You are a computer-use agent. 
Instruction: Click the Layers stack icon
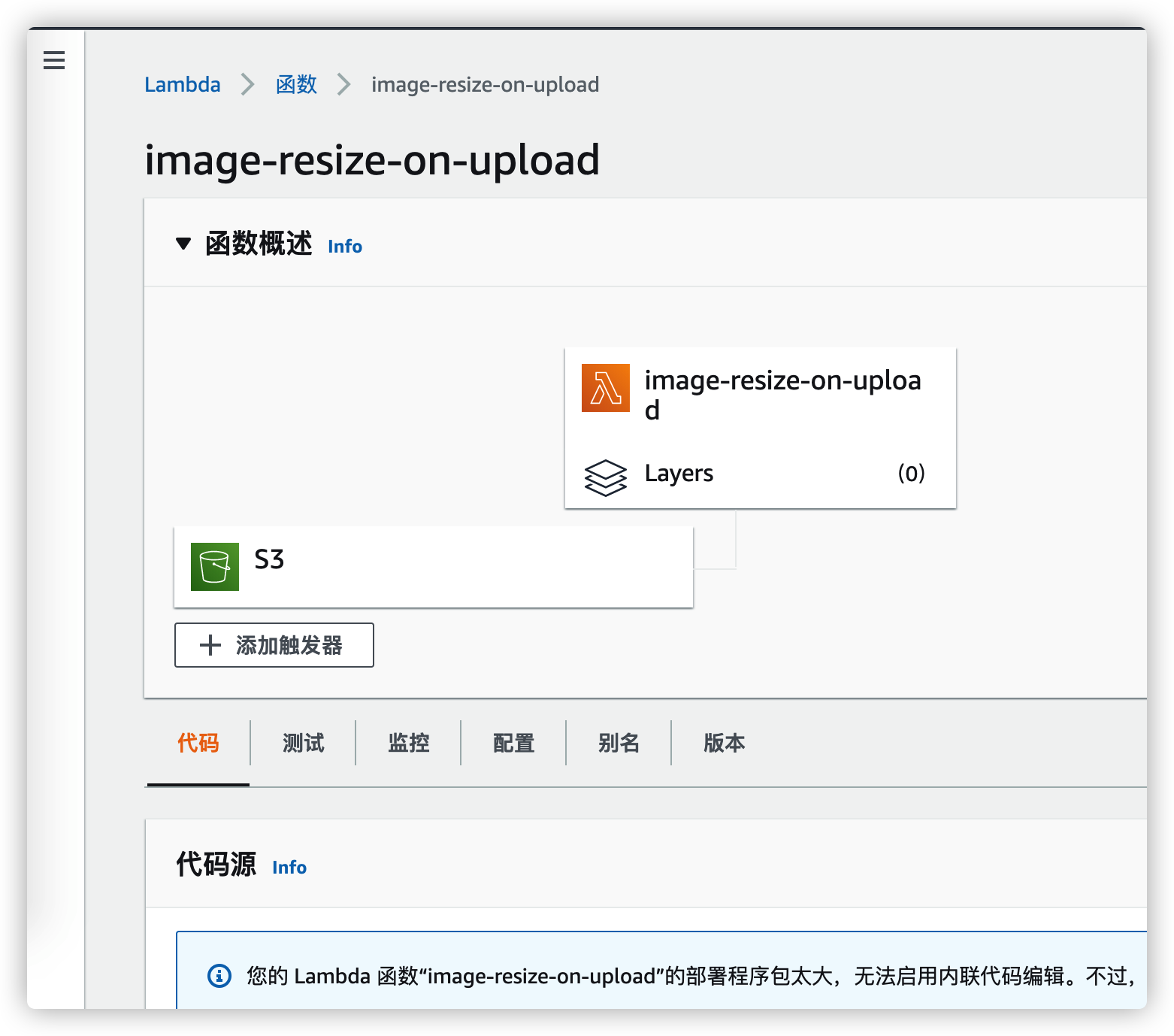point(605,477)
